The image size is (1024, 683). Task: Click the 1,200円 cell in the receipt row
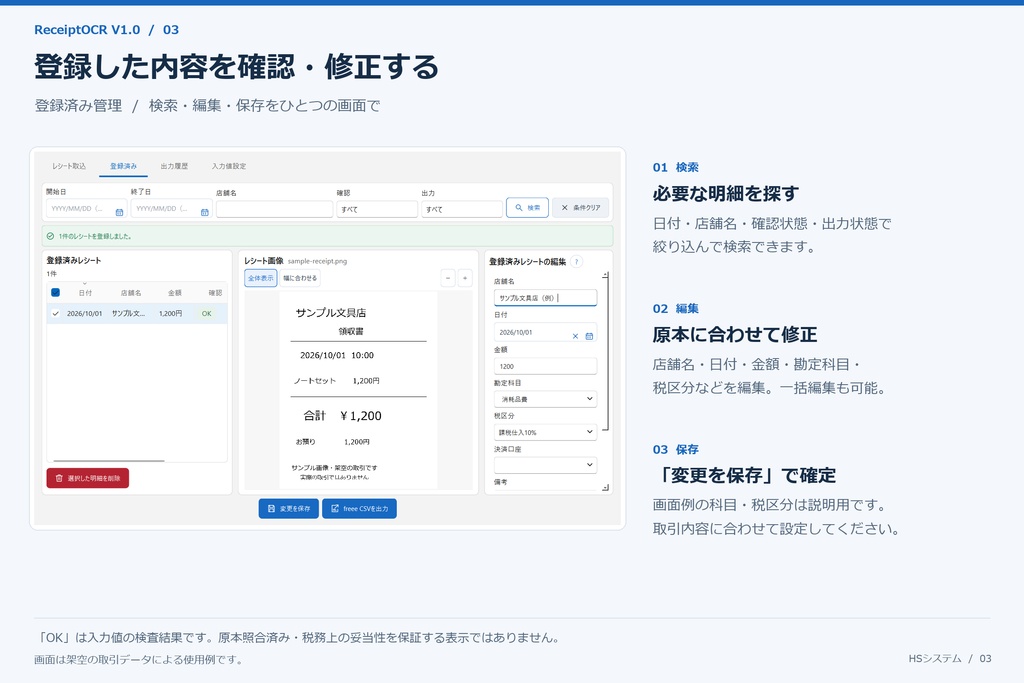170,313
